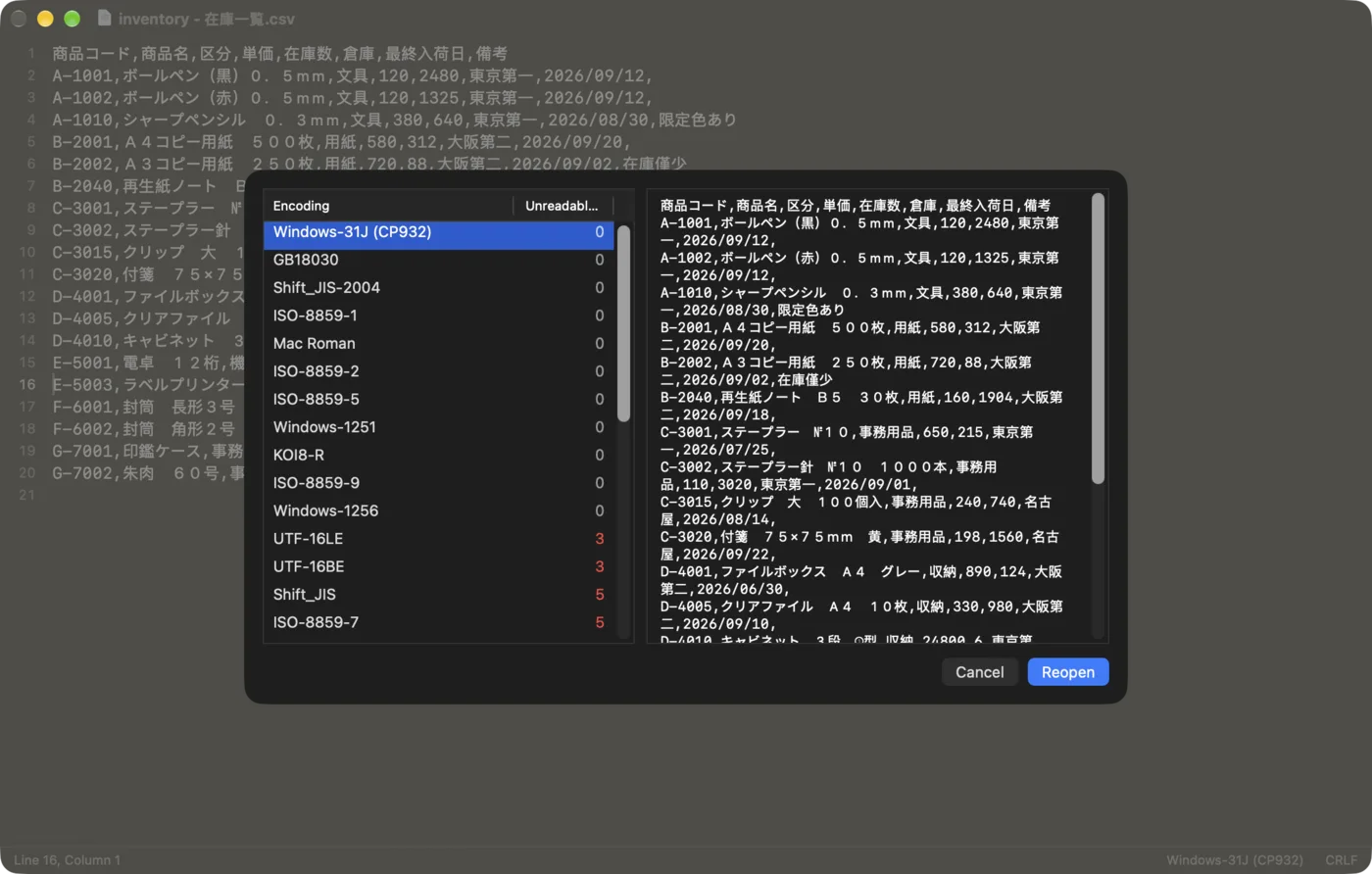Choose the ISO-8859-9 encoding

438,483
